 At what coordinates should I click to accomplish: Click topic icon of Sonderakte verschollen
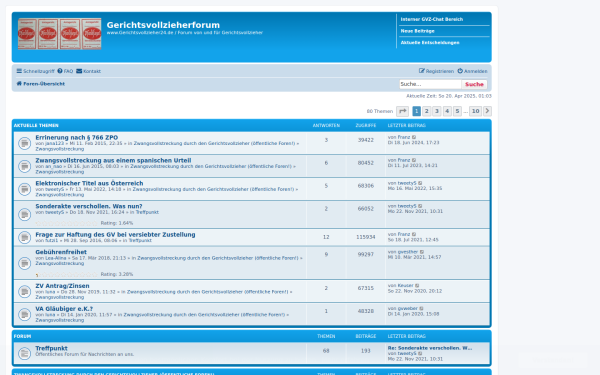click(24, 214)
